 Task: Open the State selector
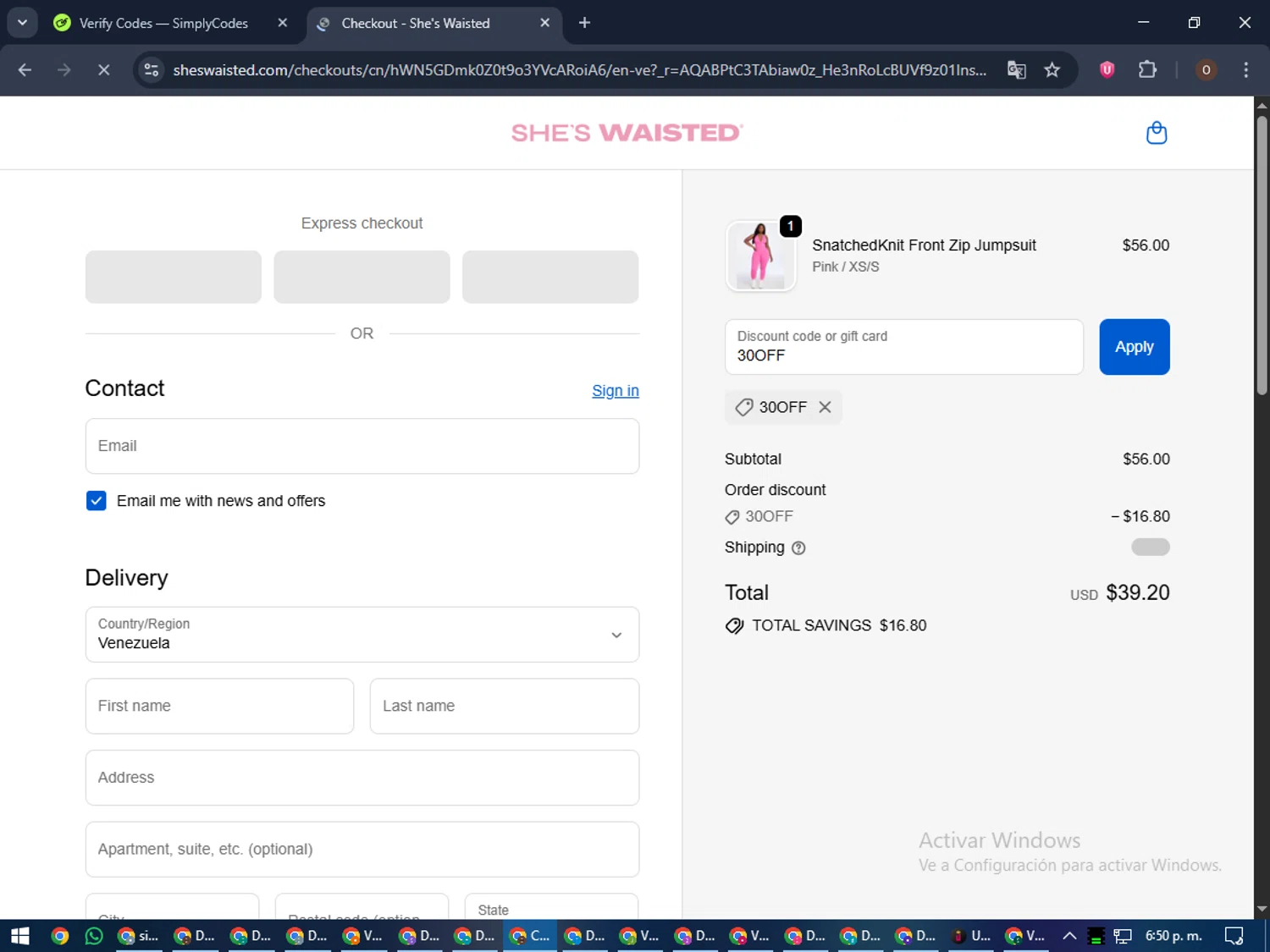pyautogui.click(x=551, y=906)
